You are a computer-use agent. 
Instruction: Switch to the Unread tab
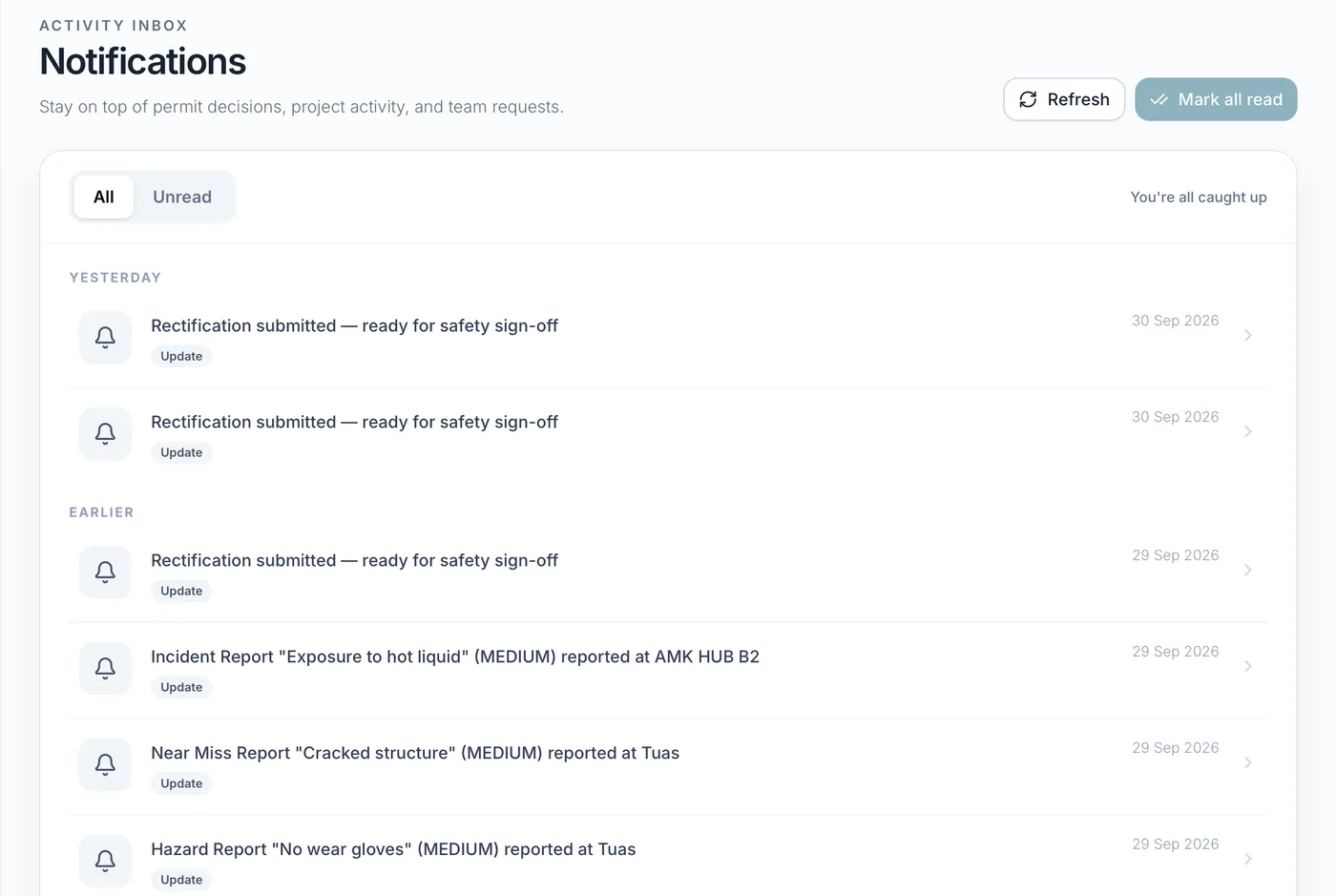[182, 197]
